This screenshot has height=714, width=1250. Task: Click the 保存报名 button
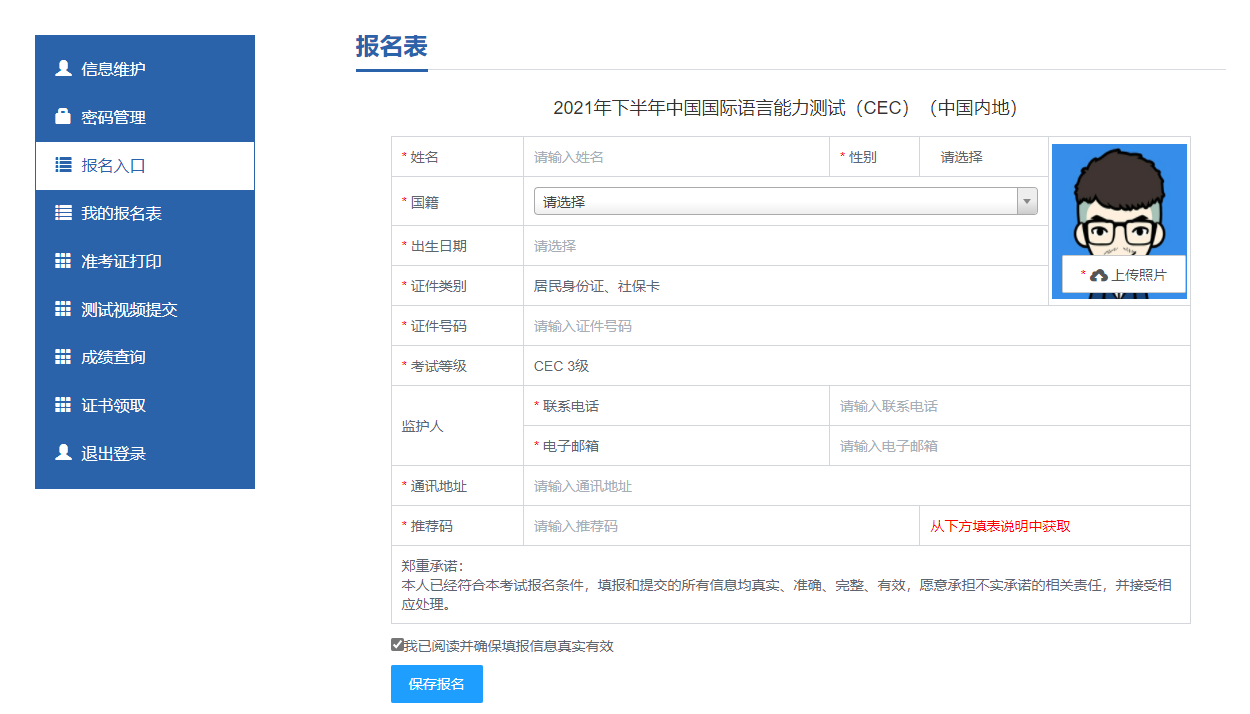pyautogui.click(x=437, y=684)
